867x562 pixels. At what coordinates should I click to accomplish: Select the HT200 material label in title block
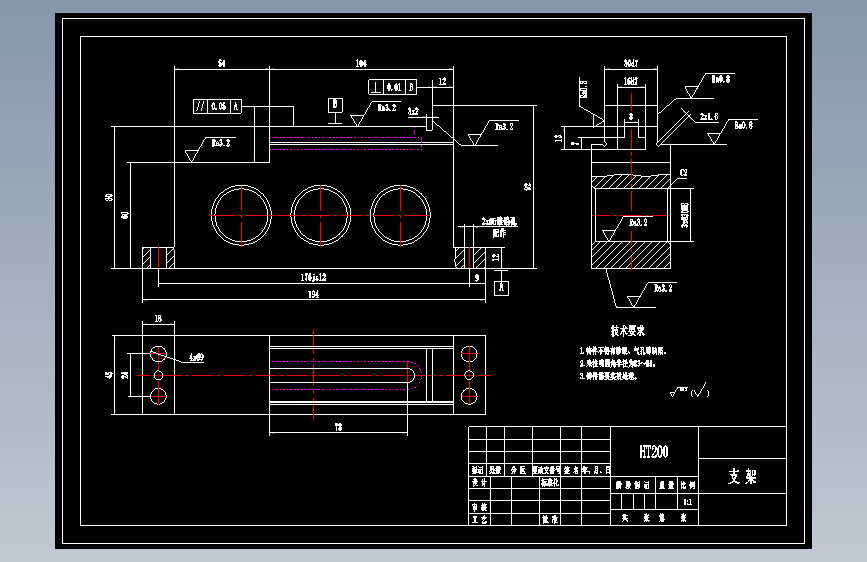point(654,452)
